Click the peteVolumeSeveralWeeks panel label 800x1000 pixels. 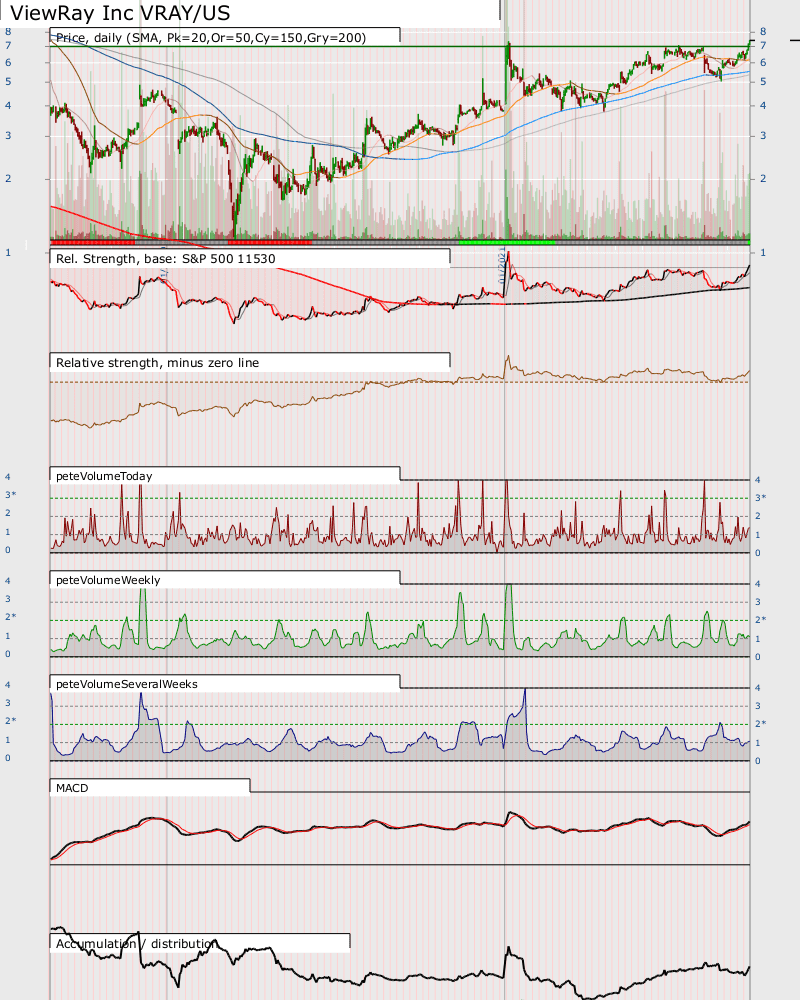click(x=127, y=684)
